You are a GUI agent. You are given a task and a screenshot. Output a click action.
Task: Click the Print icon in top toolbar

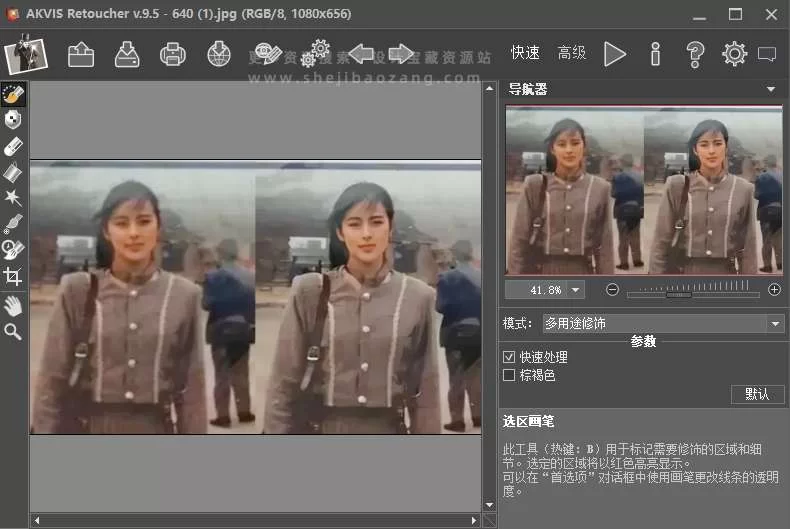(x=173, y=54)
